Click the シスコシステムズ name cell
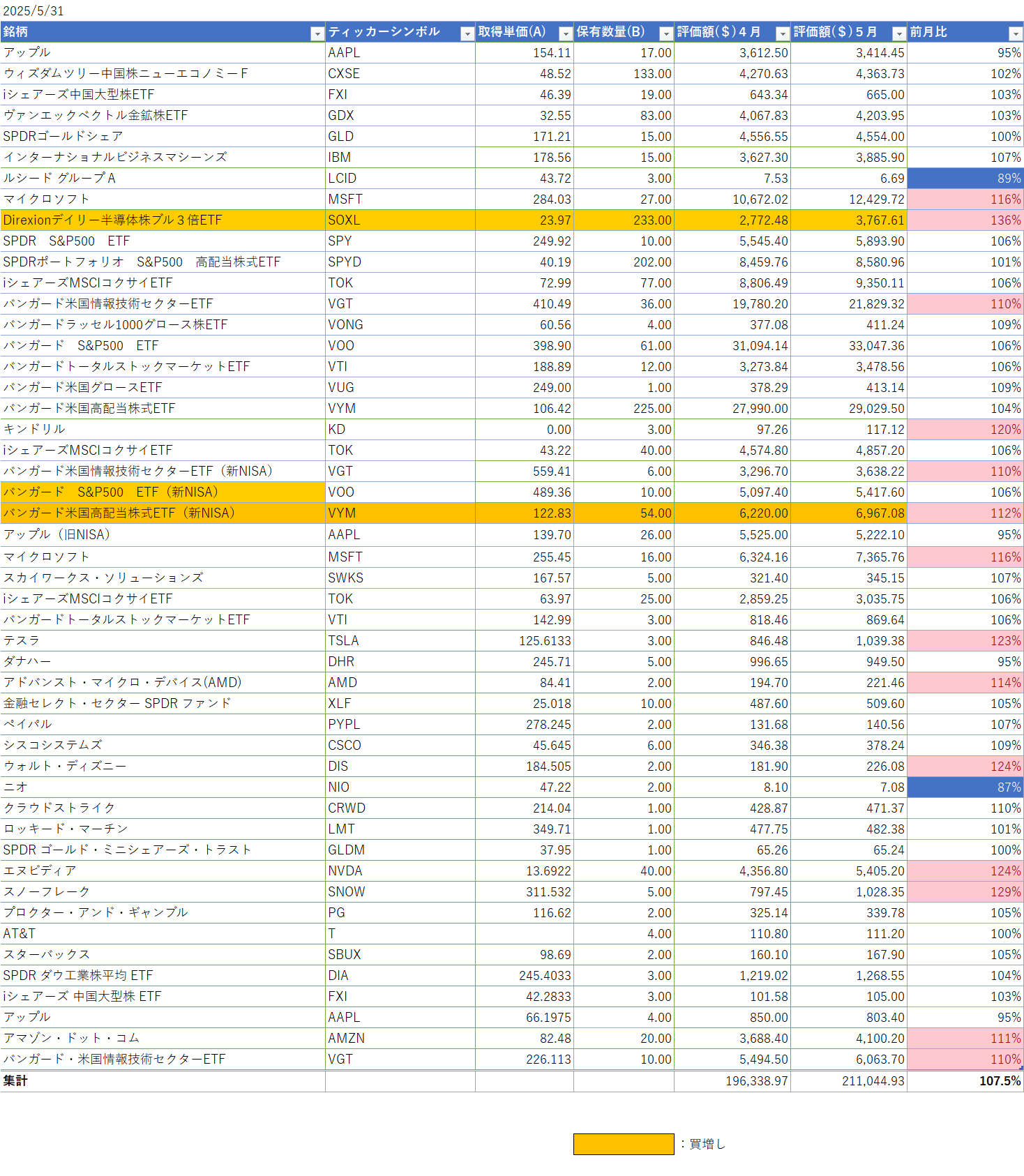1024x1176 pixels. point(163,745)
